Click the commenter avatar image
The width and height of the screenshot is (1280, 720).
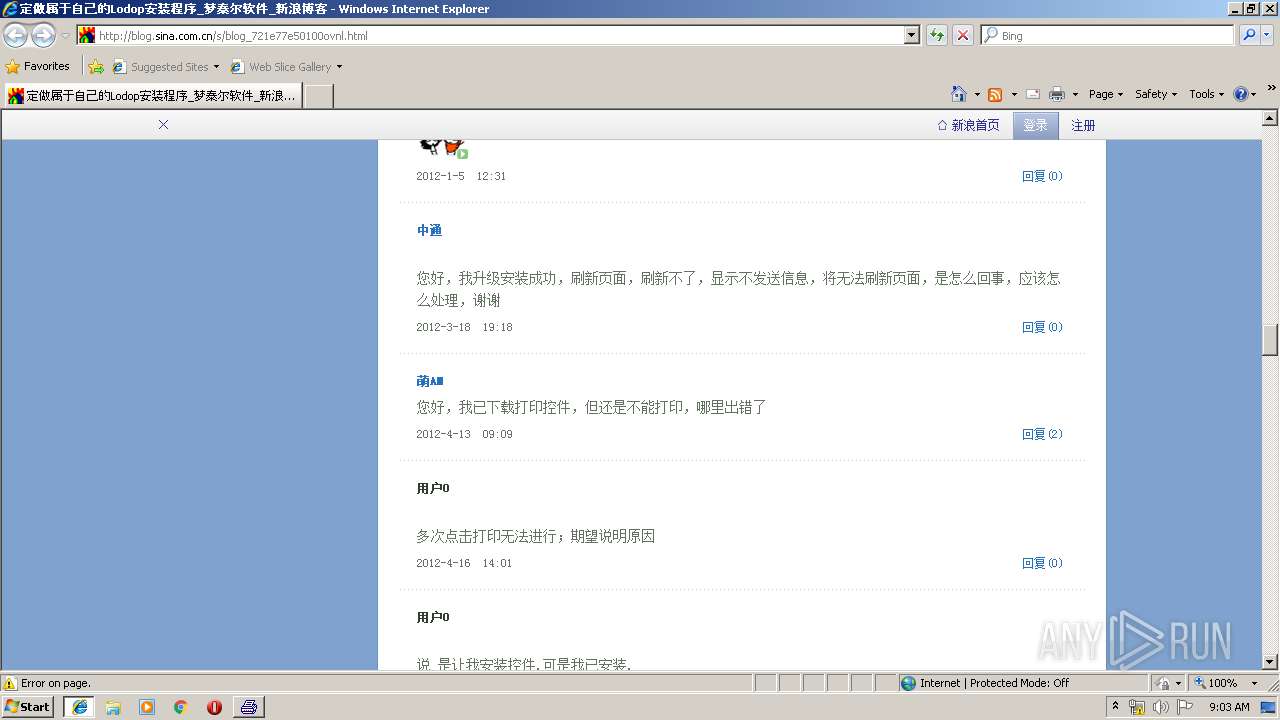(442, 148)
